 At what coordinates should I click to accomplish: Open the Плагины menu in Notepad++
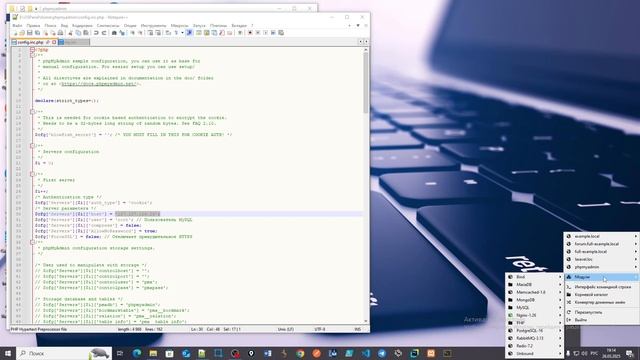(x=218, y=26)
